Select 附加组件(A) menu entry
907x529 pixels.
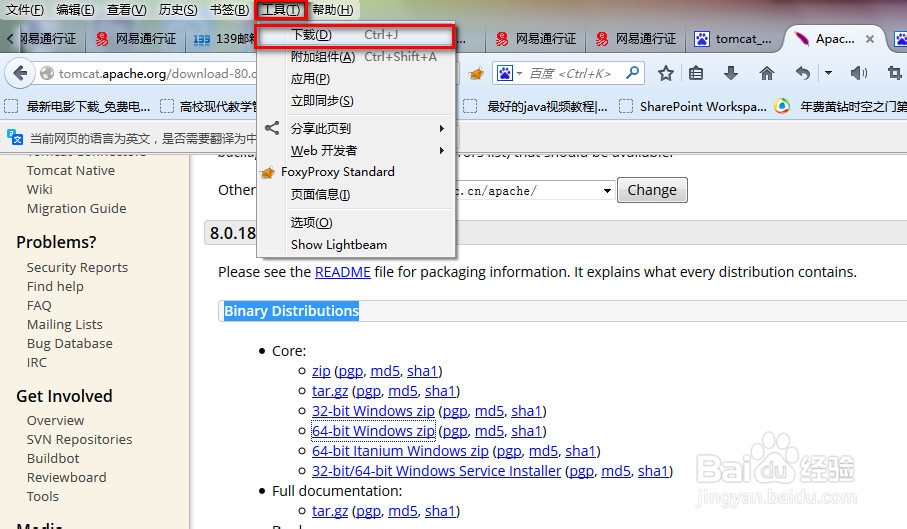[355, 57]
